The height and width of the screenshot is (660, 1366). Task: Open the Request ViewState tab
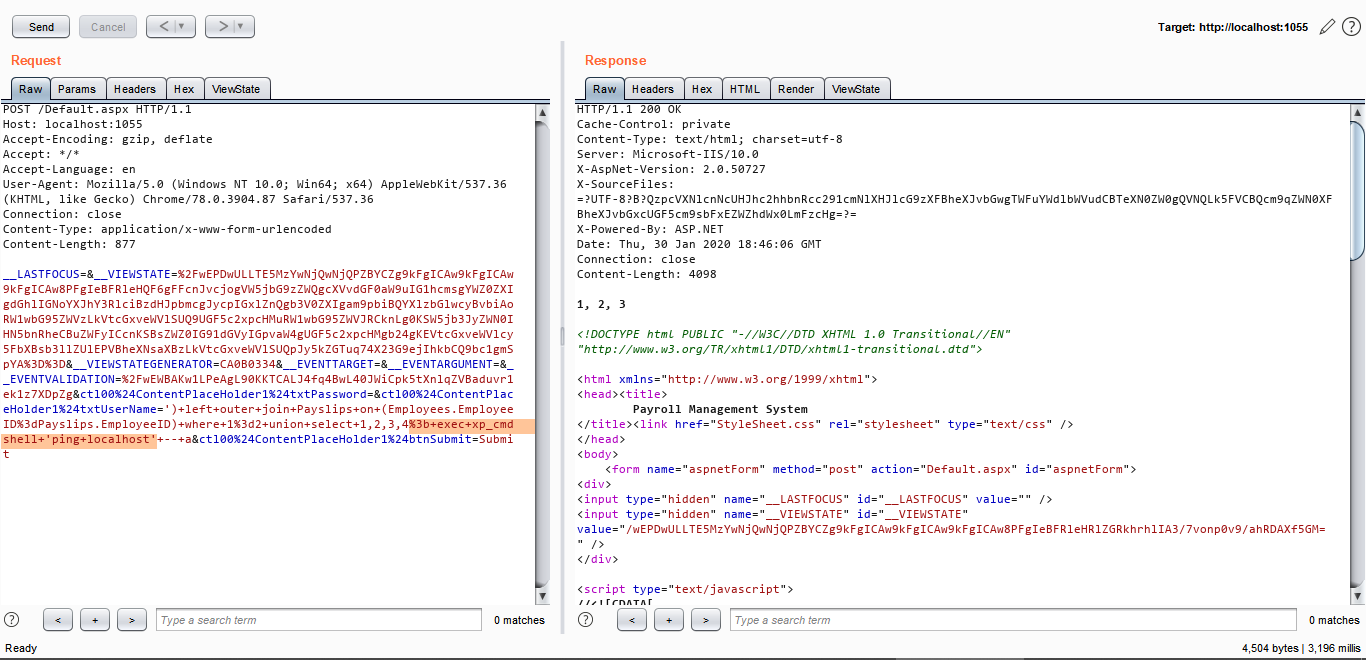(236, 89)
